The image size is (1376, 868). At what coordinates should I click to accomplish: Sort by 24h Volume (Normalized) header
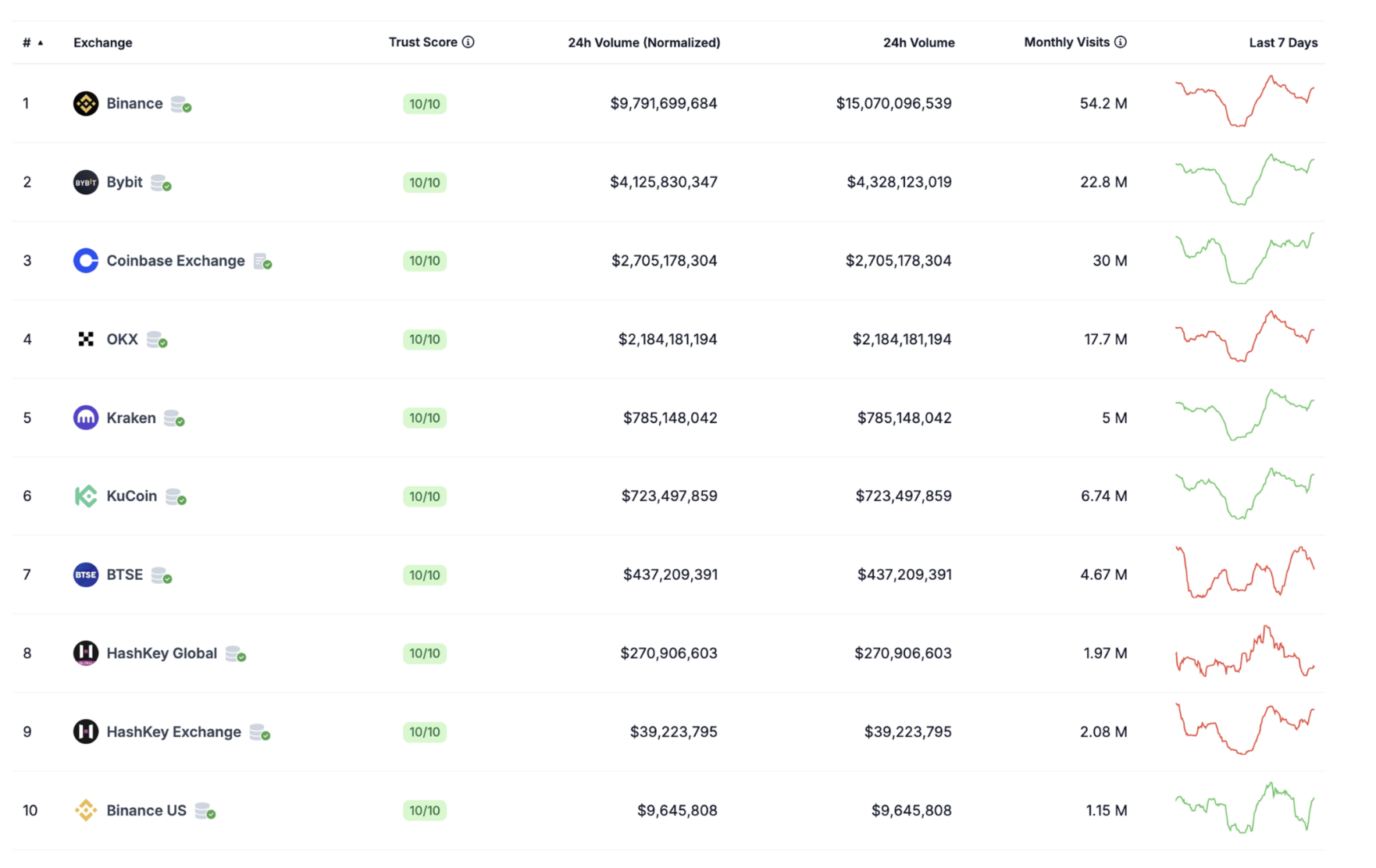[x=643, y=43]
